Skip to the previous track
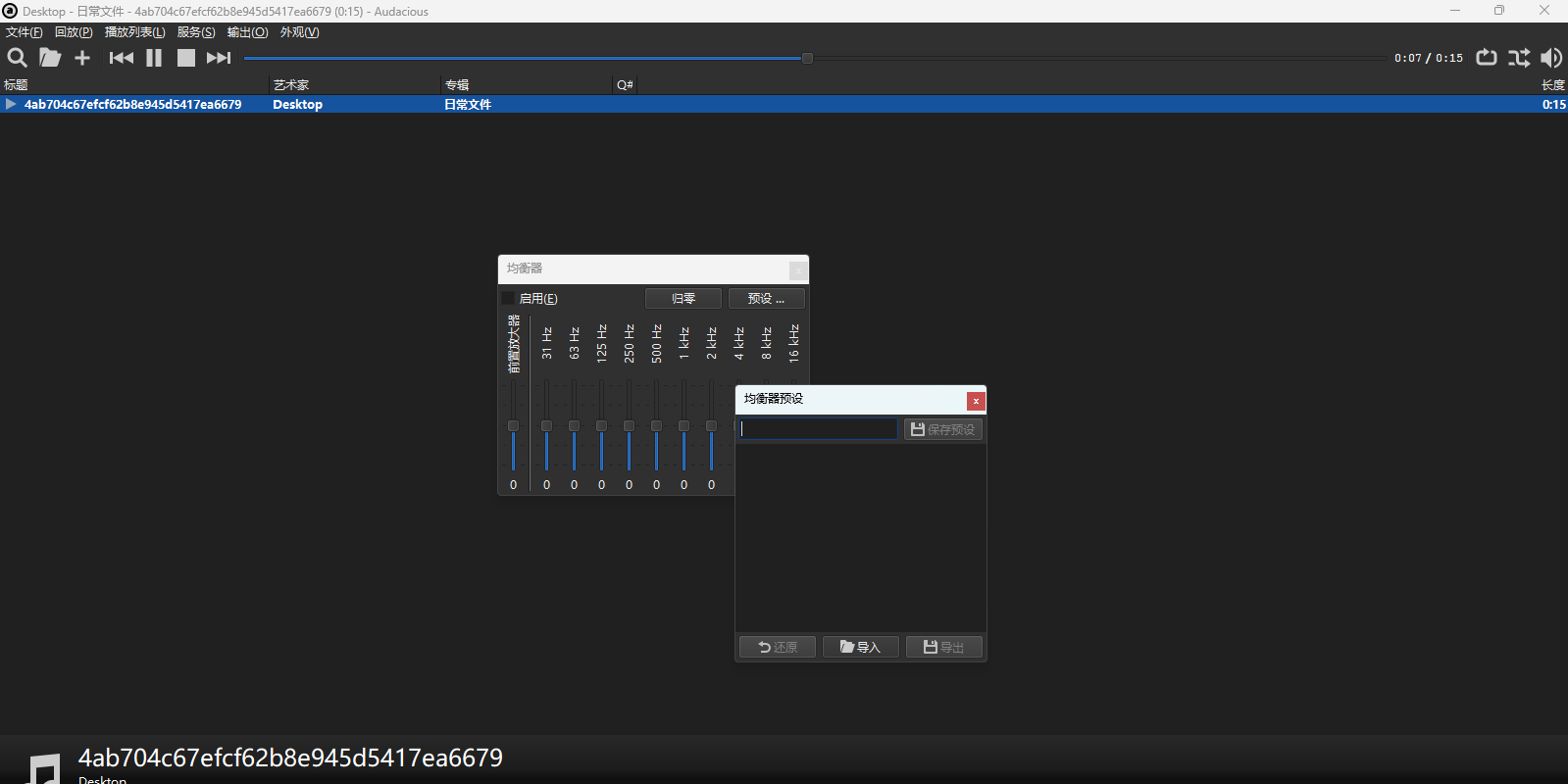The height and width of the screenshot is (784, 1568). point(122,58)
